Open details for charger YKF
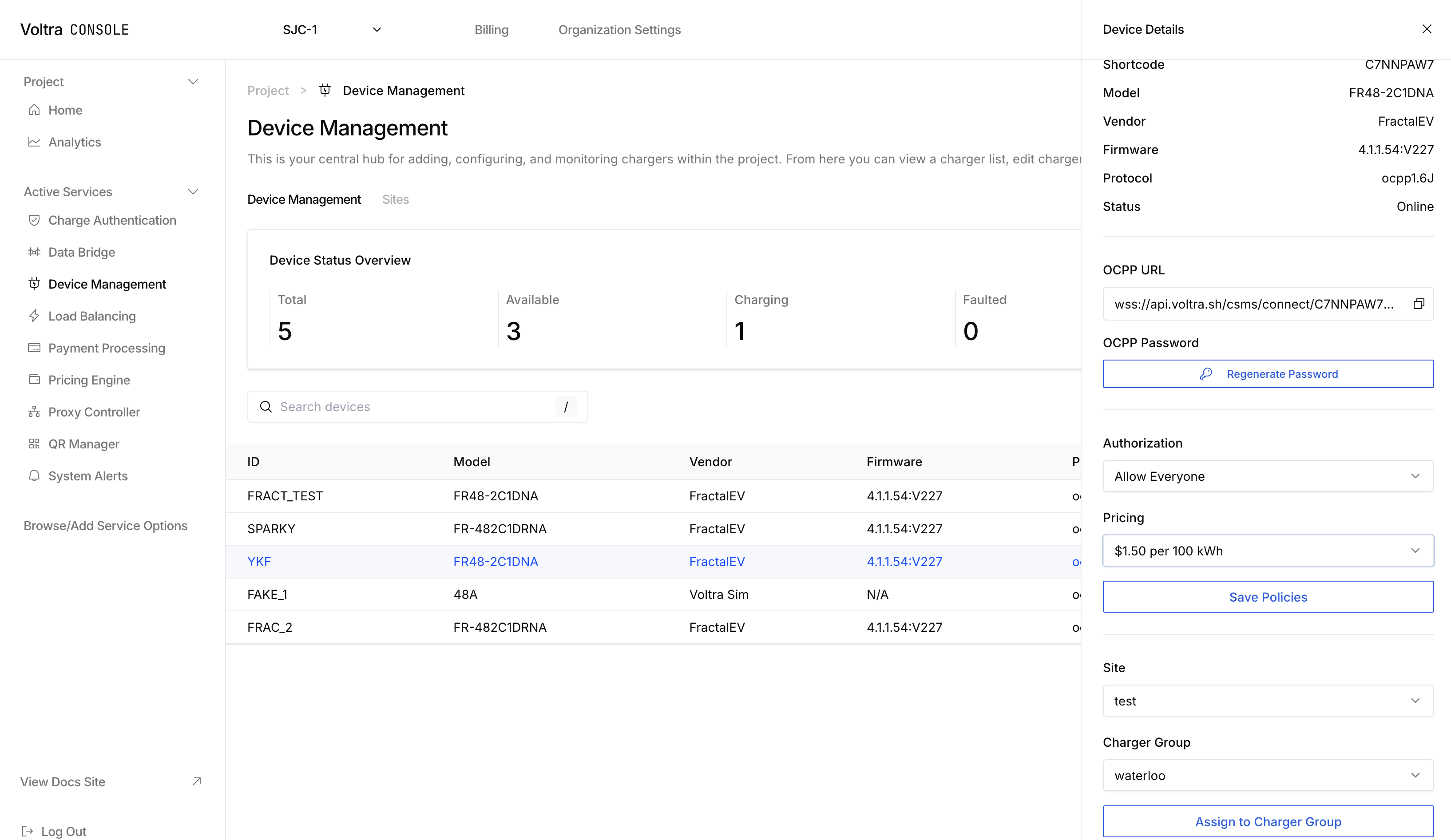Viewport: 1451px width, 840px height. pyautogui.click(x=259, y=561)
